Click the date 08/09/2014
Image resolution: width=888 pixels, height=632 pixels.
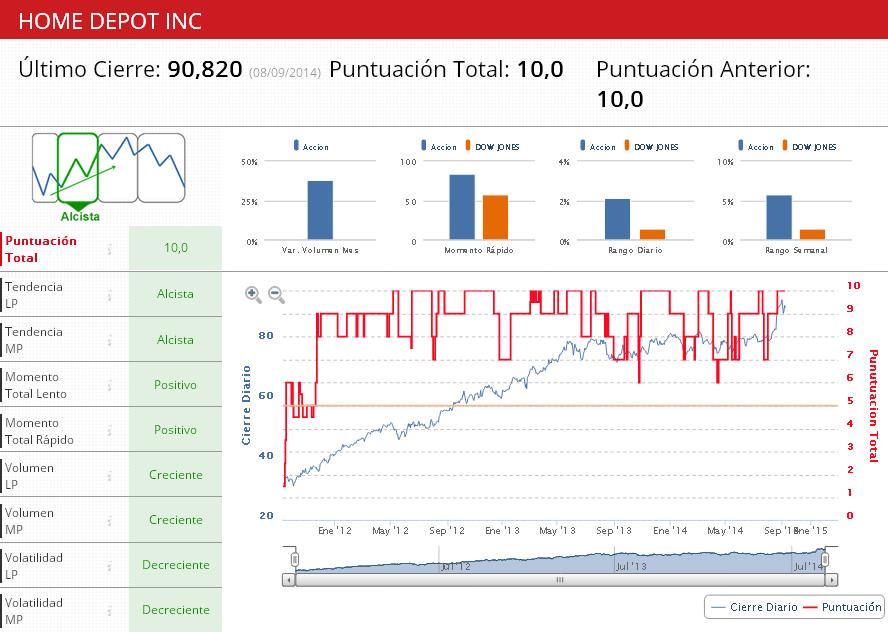tap(285, 72)
